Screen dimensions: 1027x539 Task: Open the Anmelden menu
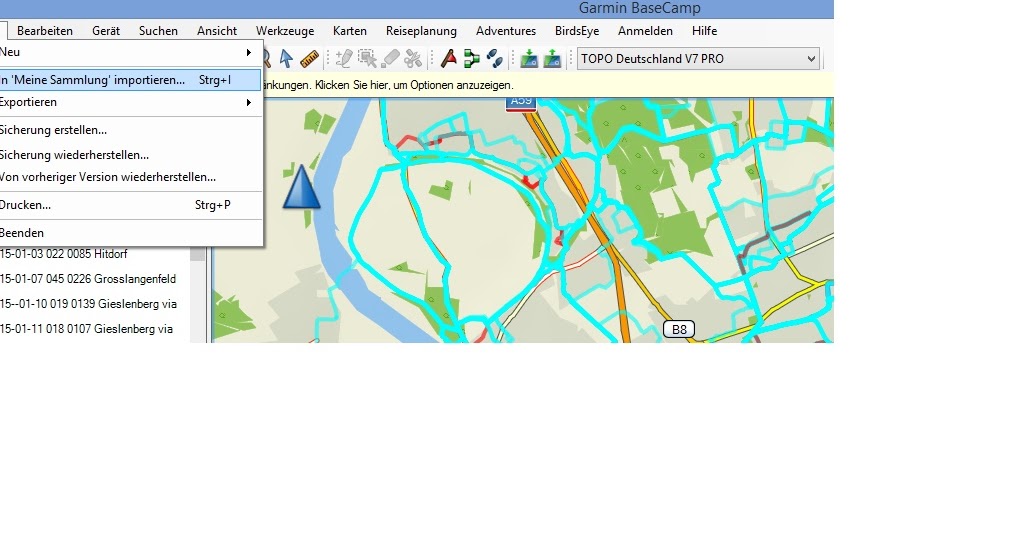645,31
